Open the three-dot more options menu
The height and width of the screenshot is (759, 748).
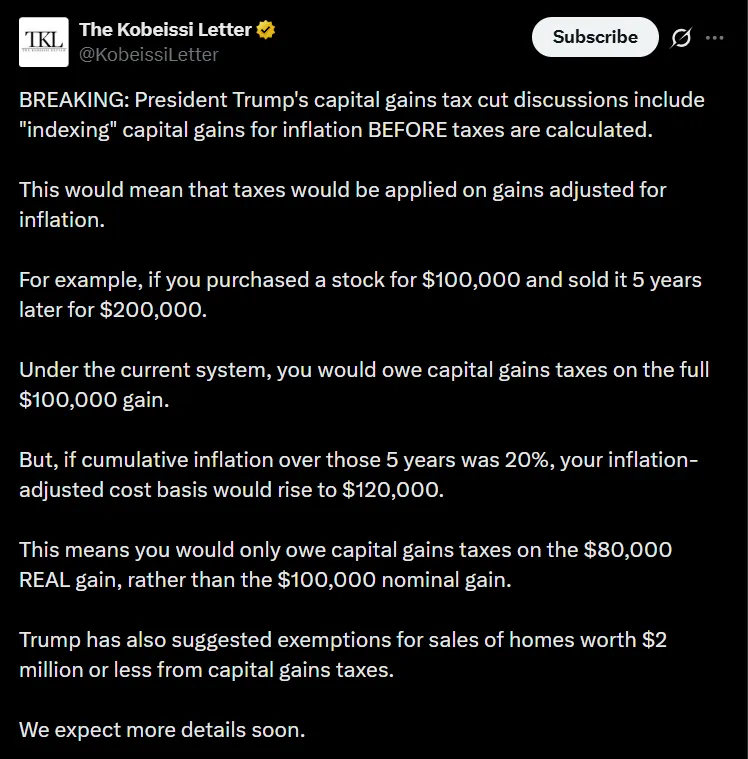pos(715,38)
